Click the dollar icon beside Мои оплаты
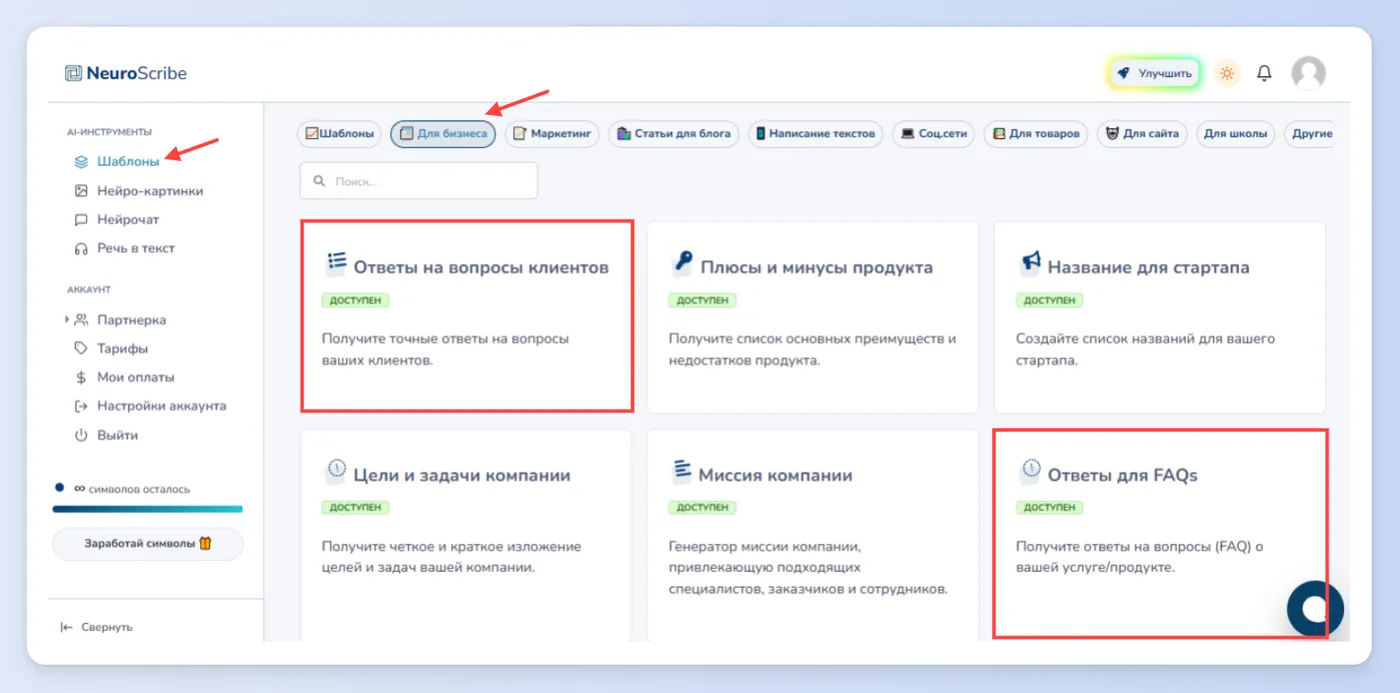 pos(82,378)
